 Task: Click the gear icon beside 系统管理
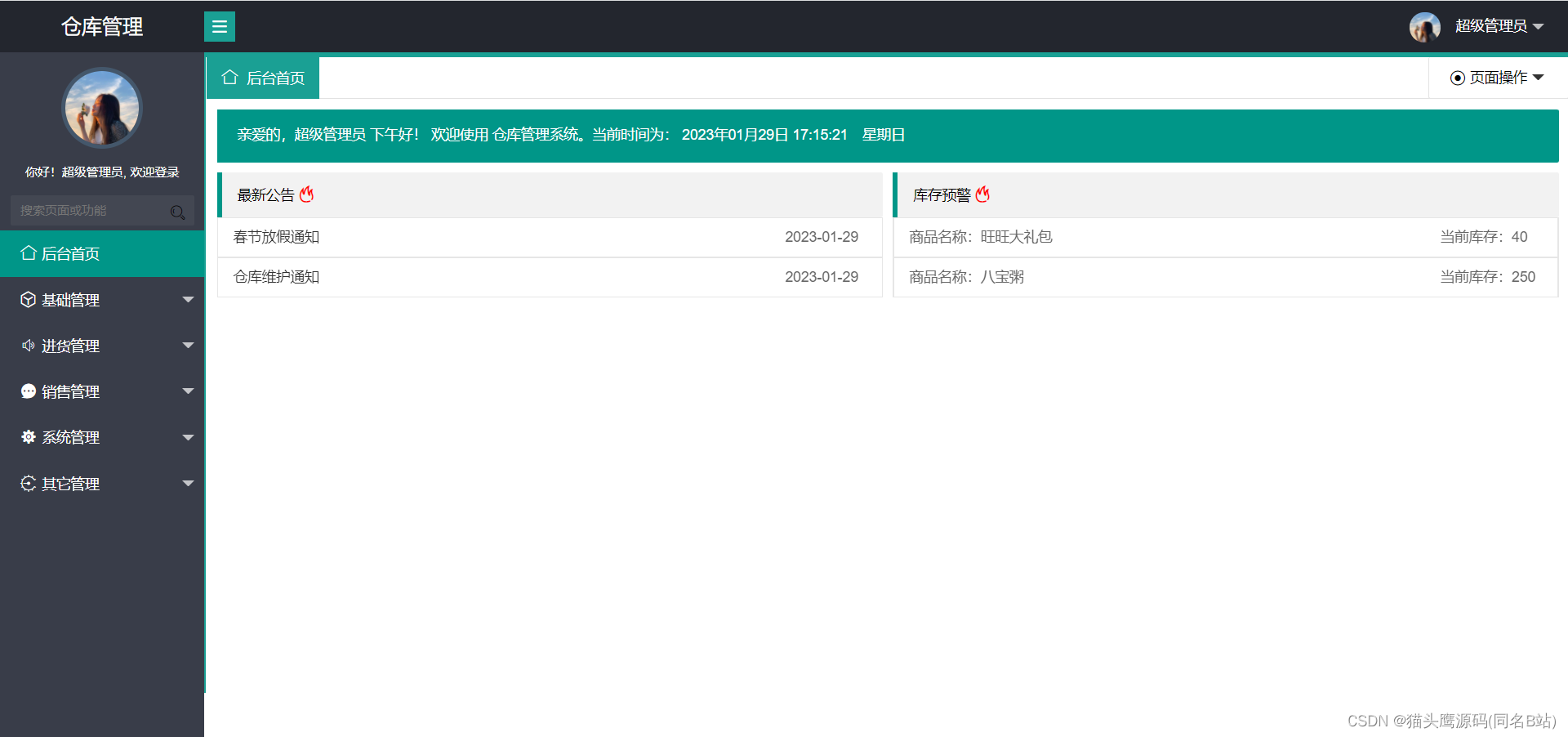(28, 437)
